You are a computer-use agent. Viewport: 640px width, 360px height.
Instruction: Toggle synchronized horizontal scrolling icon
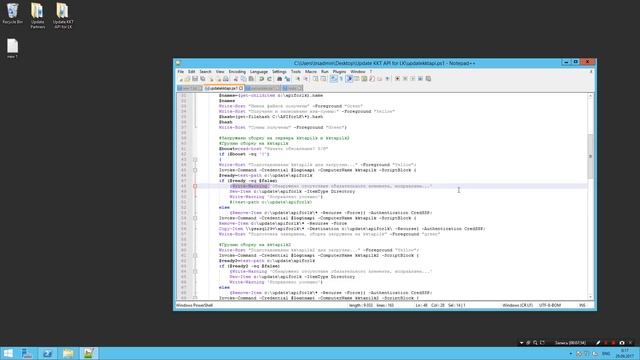[x=323, y=79]
